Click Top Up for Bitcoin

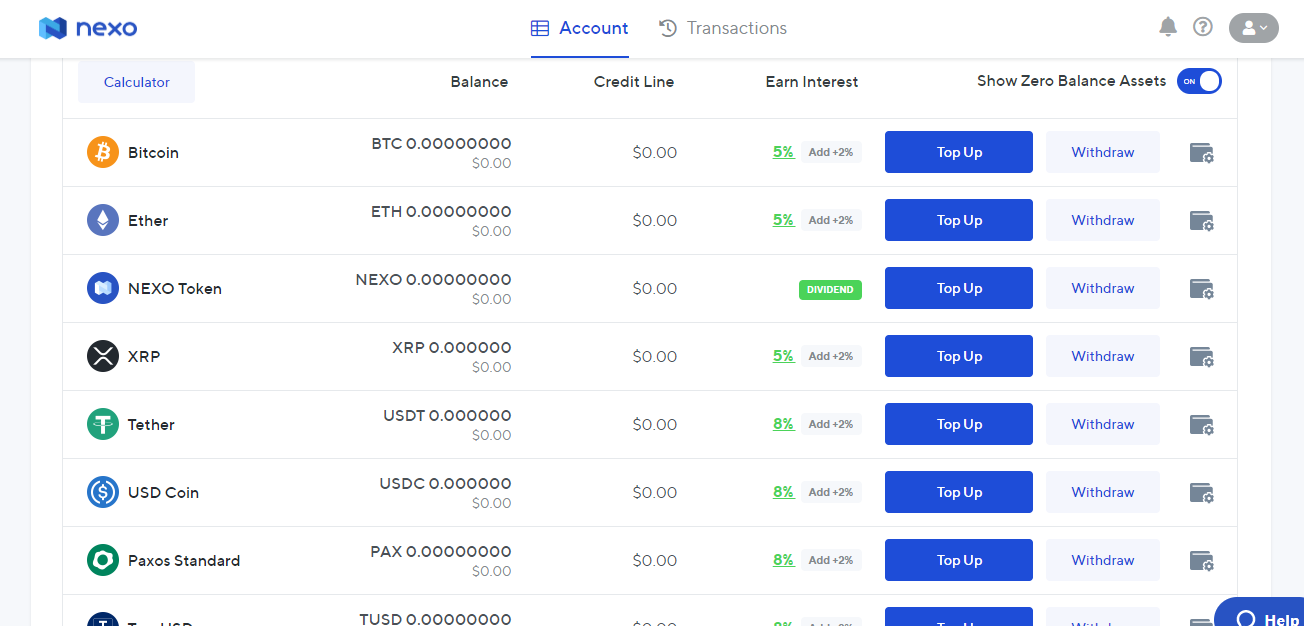958,152
